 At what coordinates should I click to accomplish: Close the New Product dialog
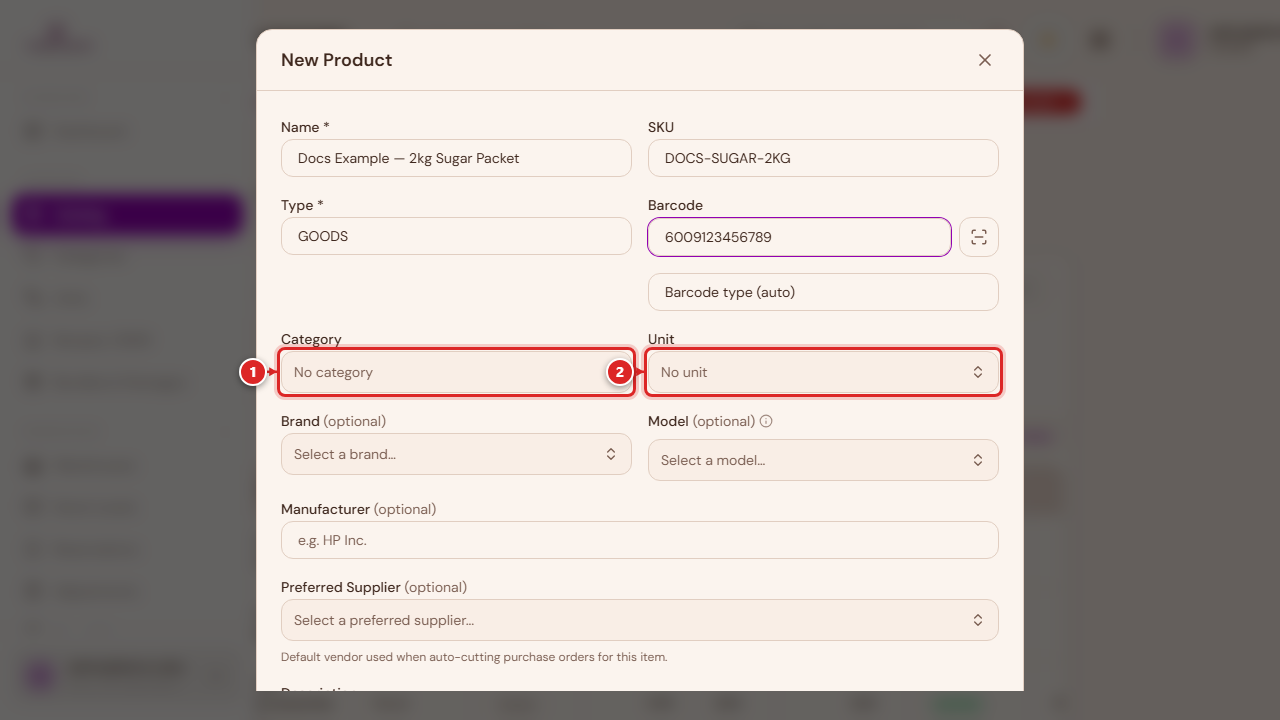pyautogui.click(x=985, y=60)
